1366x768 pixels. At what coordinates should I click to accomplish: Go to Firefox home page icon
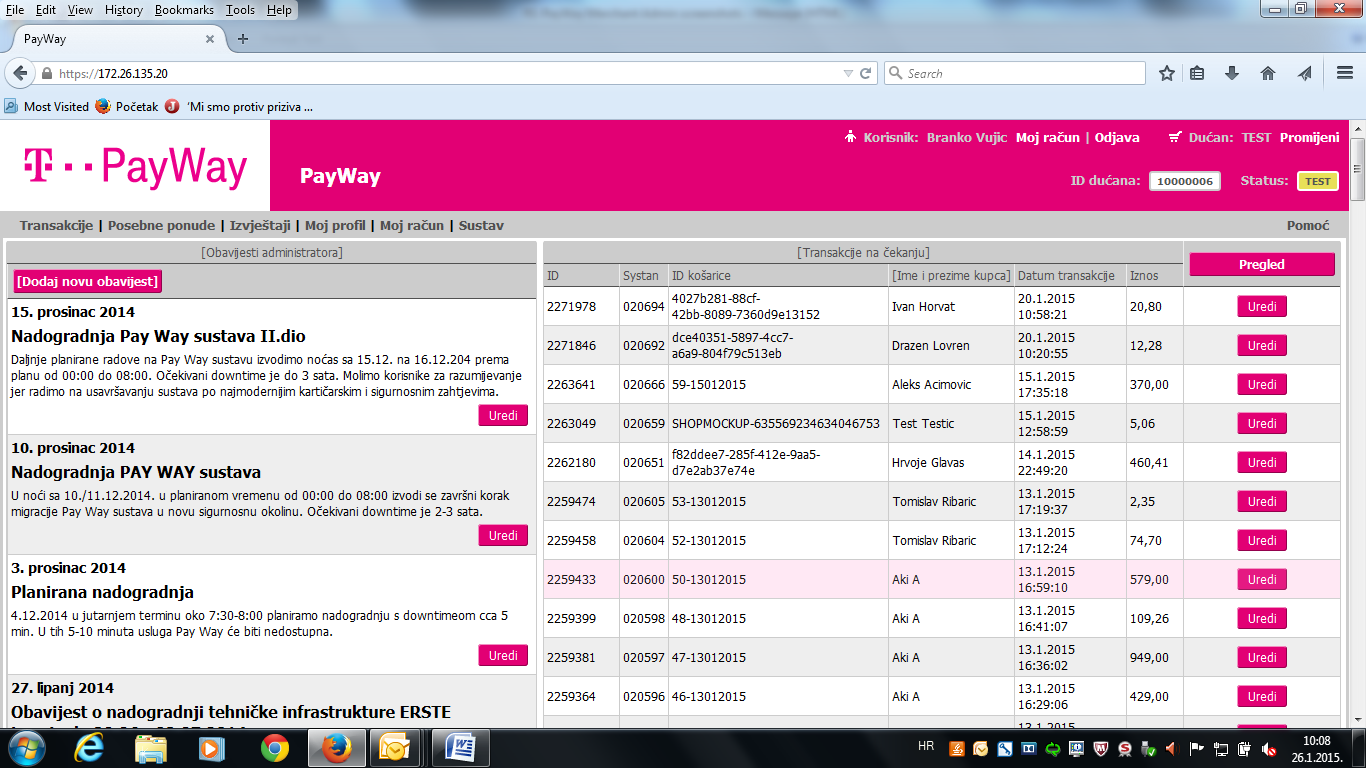coord(1268,73)
